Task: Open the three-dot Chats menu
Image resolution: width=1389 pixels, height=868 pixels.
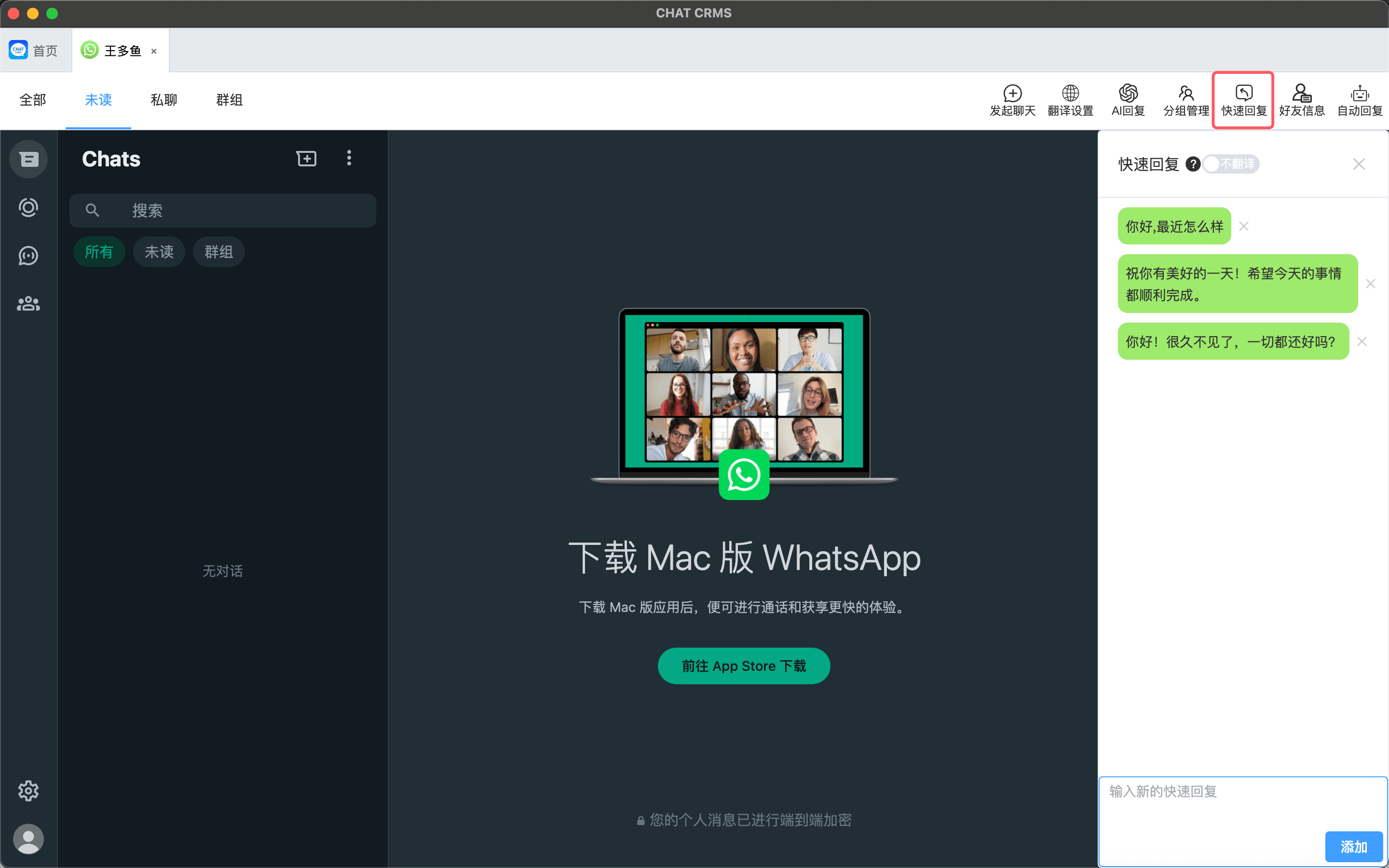Action: pyautogui.click(x=349, y=159)
